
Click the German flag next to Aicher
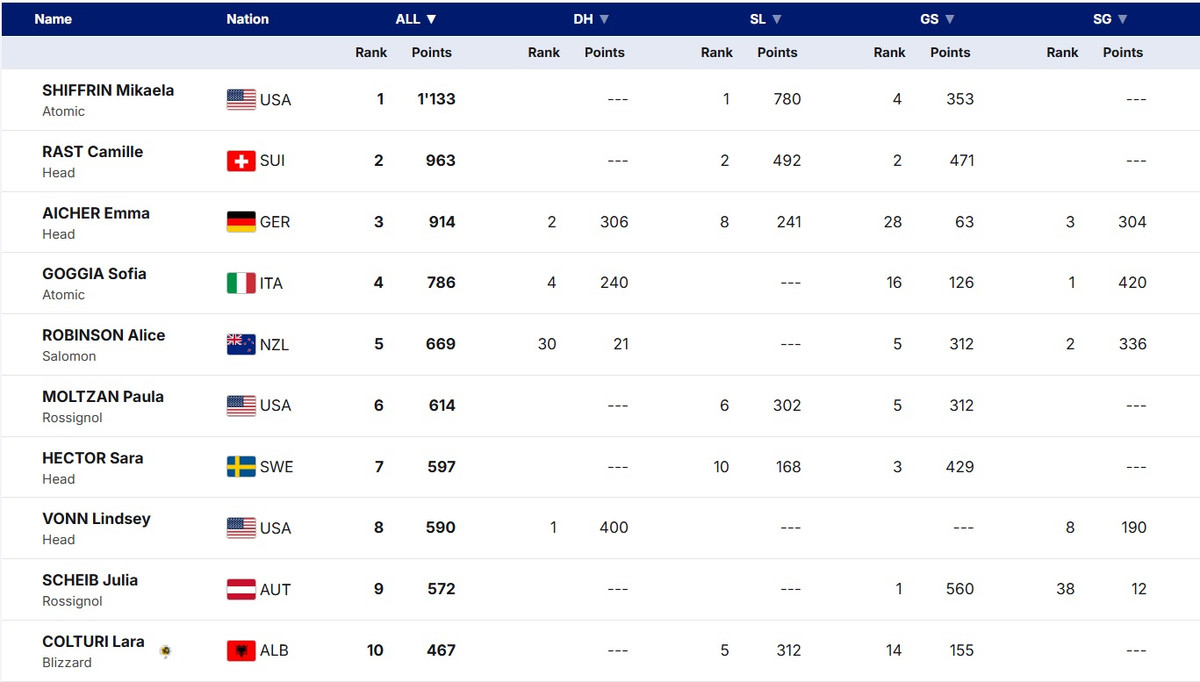[x=241, y=222]
